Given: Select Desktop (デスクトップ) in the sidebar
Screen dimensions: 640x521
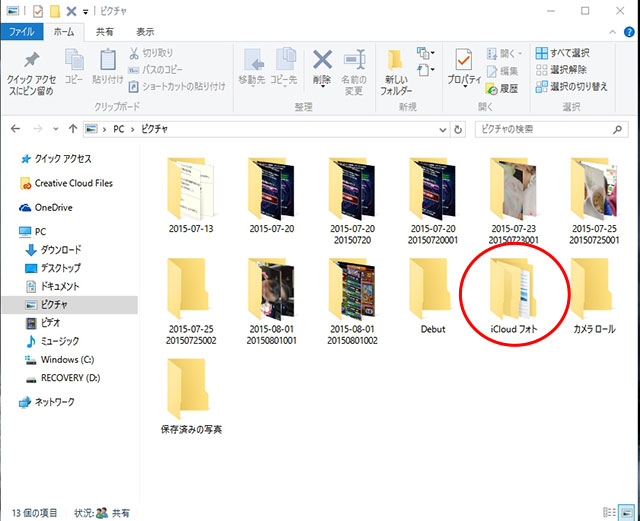Looking at the screenshot, I should coord(53,268).
